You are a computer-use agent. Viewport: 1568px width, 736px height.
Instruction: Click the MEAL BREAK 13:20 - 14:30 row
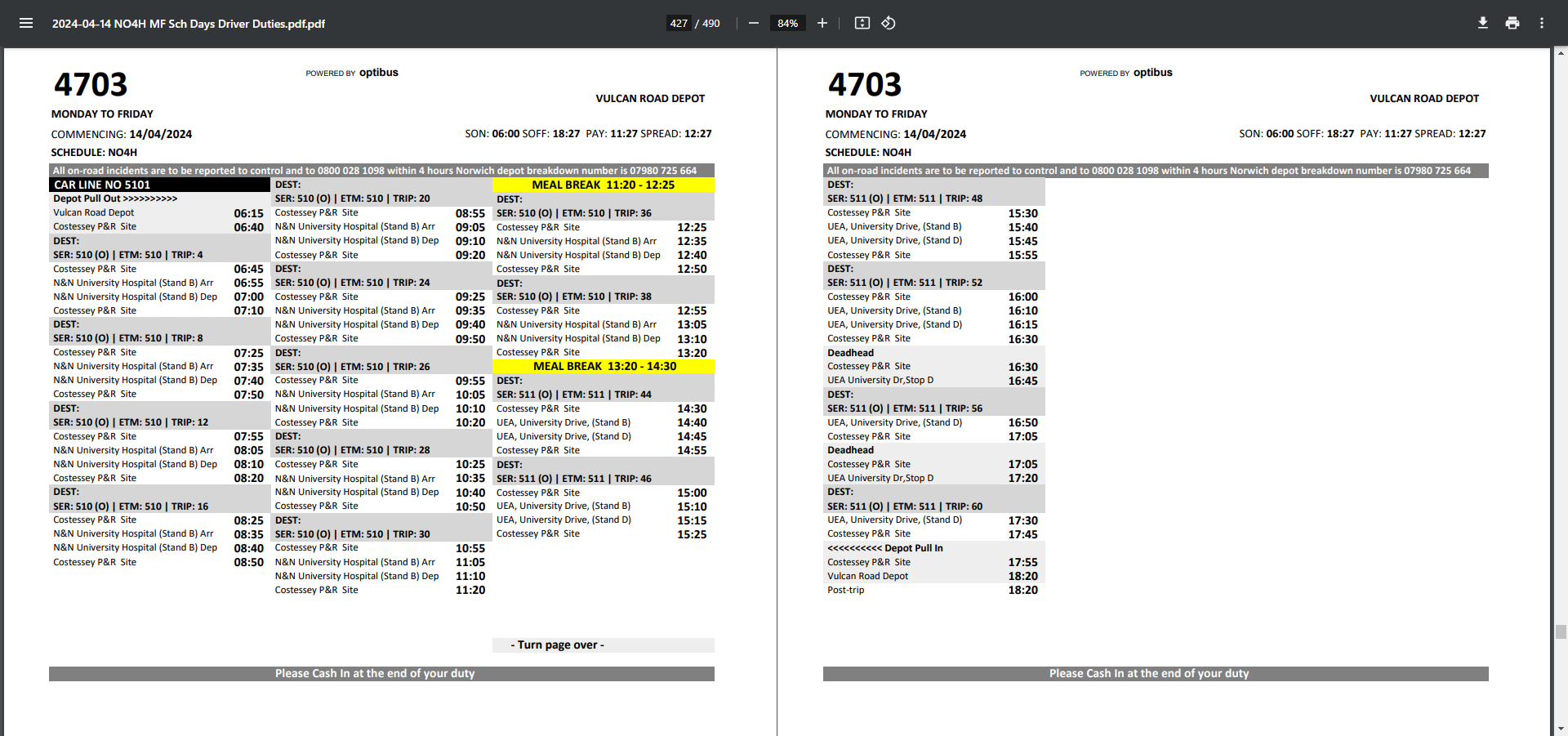(604, 367)
